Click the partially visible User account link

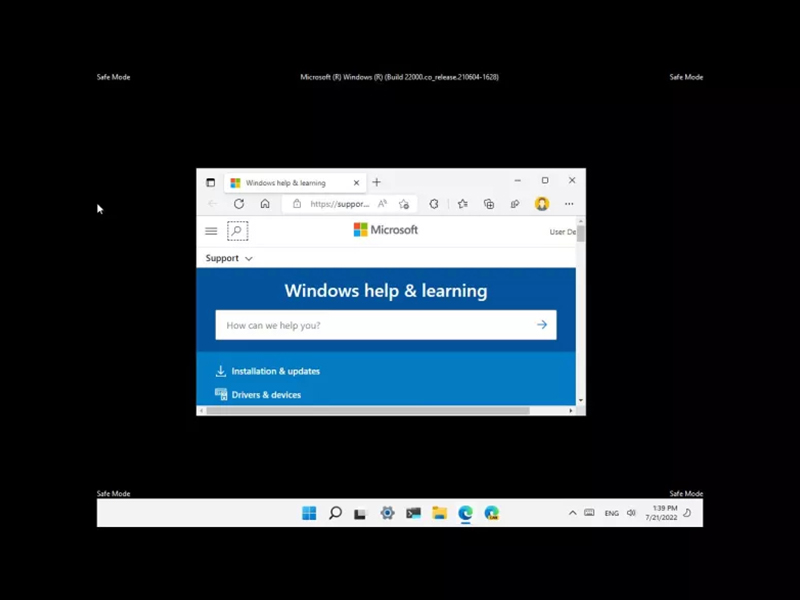click(x=562, y=232)
